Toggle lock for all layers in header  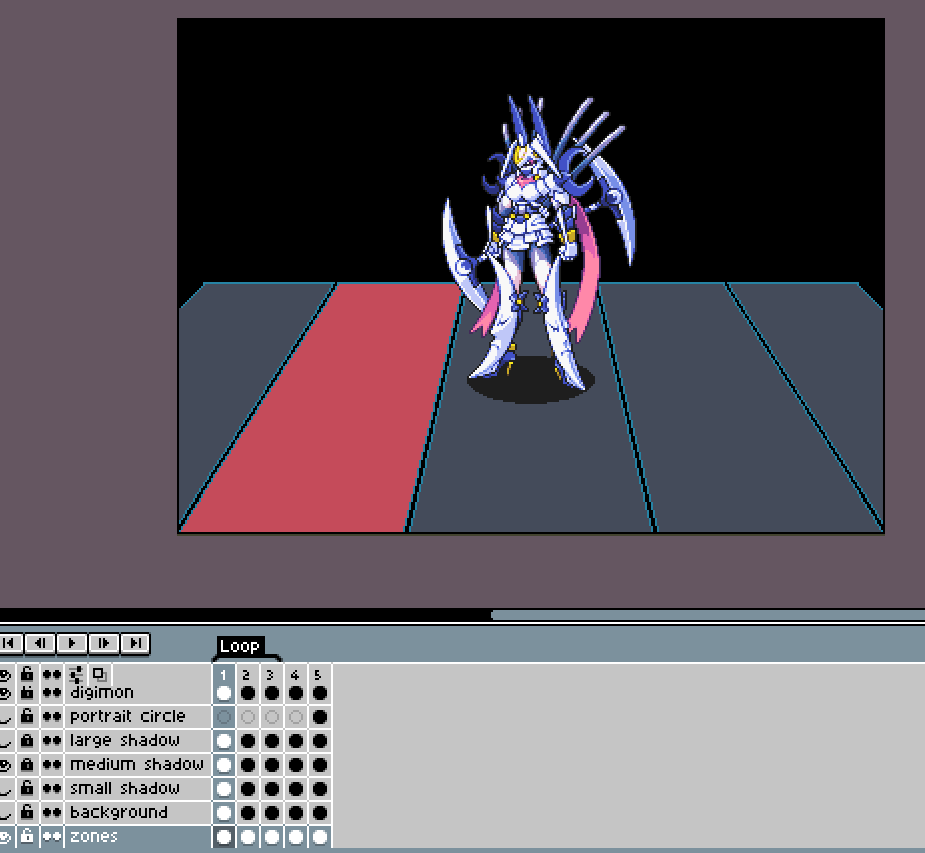tap(27, 674)
